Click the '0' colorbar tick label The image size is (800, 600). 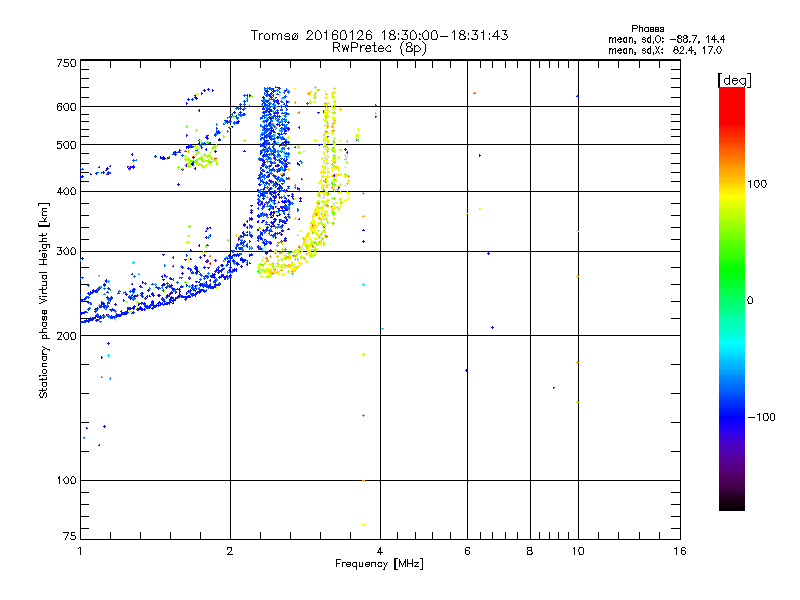750,300
